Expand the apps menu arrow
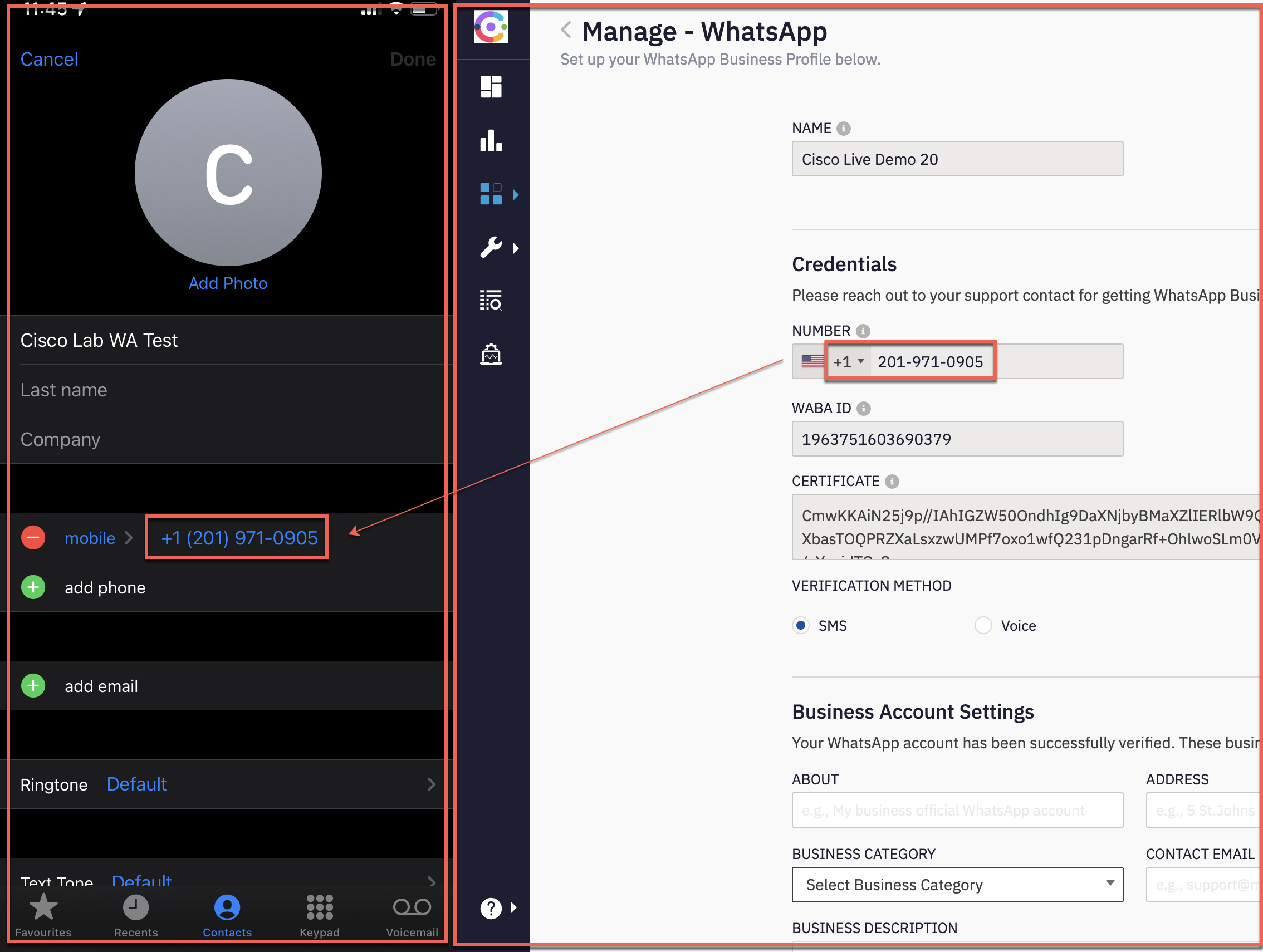The width and height of the screenshot is (1263, 952). [516, 195]
